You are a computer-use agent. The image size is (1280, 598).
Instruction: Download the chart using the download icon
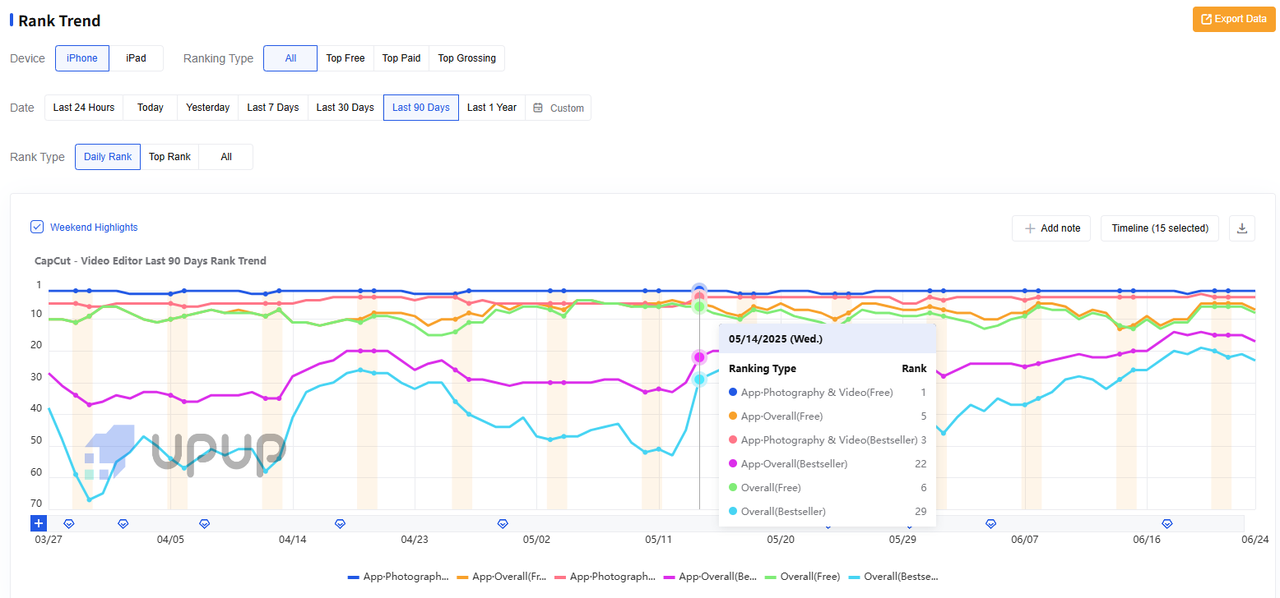click(x=1242, y=228)
